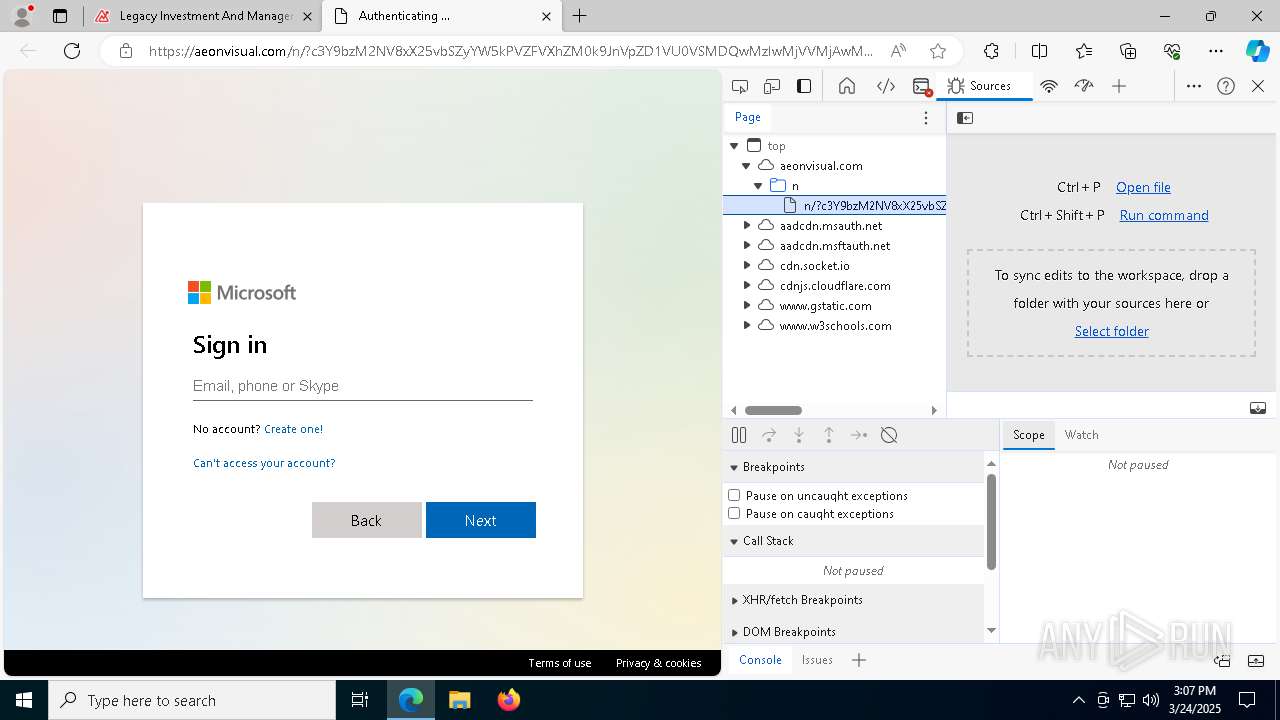1280x720 pixels.
Task: Click the navigator horizontal scrollbar thumb
Action: click(773, 410)
